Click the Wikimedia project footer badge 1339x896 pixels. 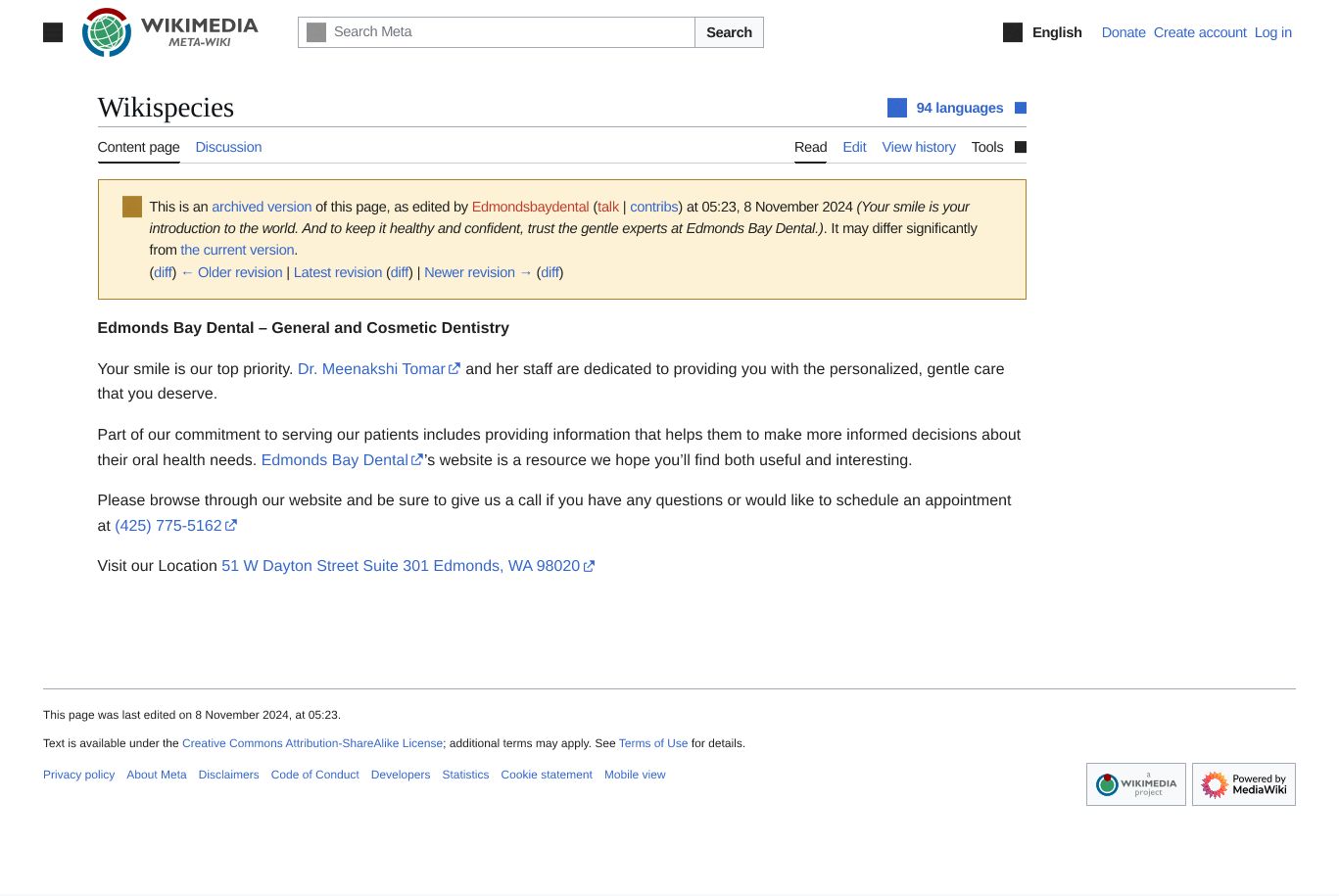coord(1135,784)
